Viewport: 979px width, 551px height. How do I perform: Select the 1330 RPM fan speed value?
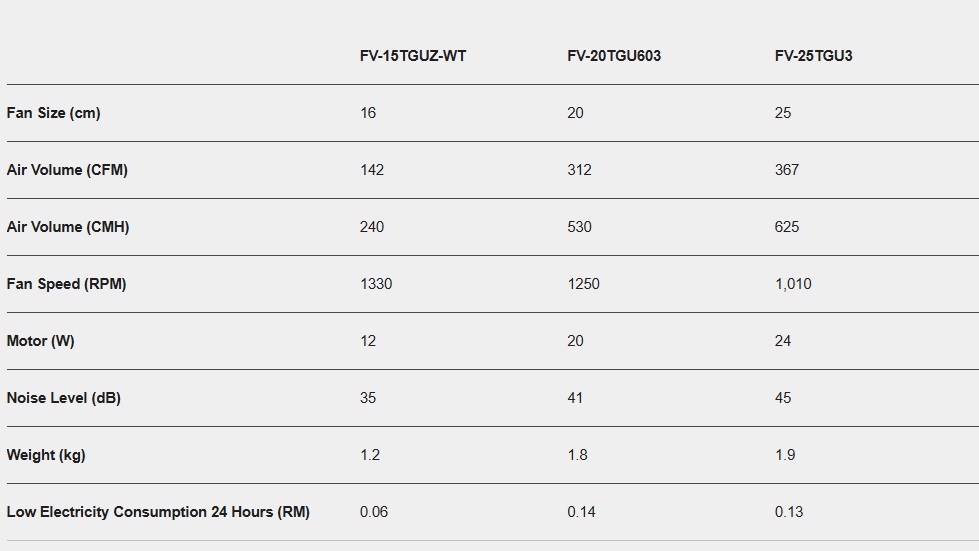point(376,284)
